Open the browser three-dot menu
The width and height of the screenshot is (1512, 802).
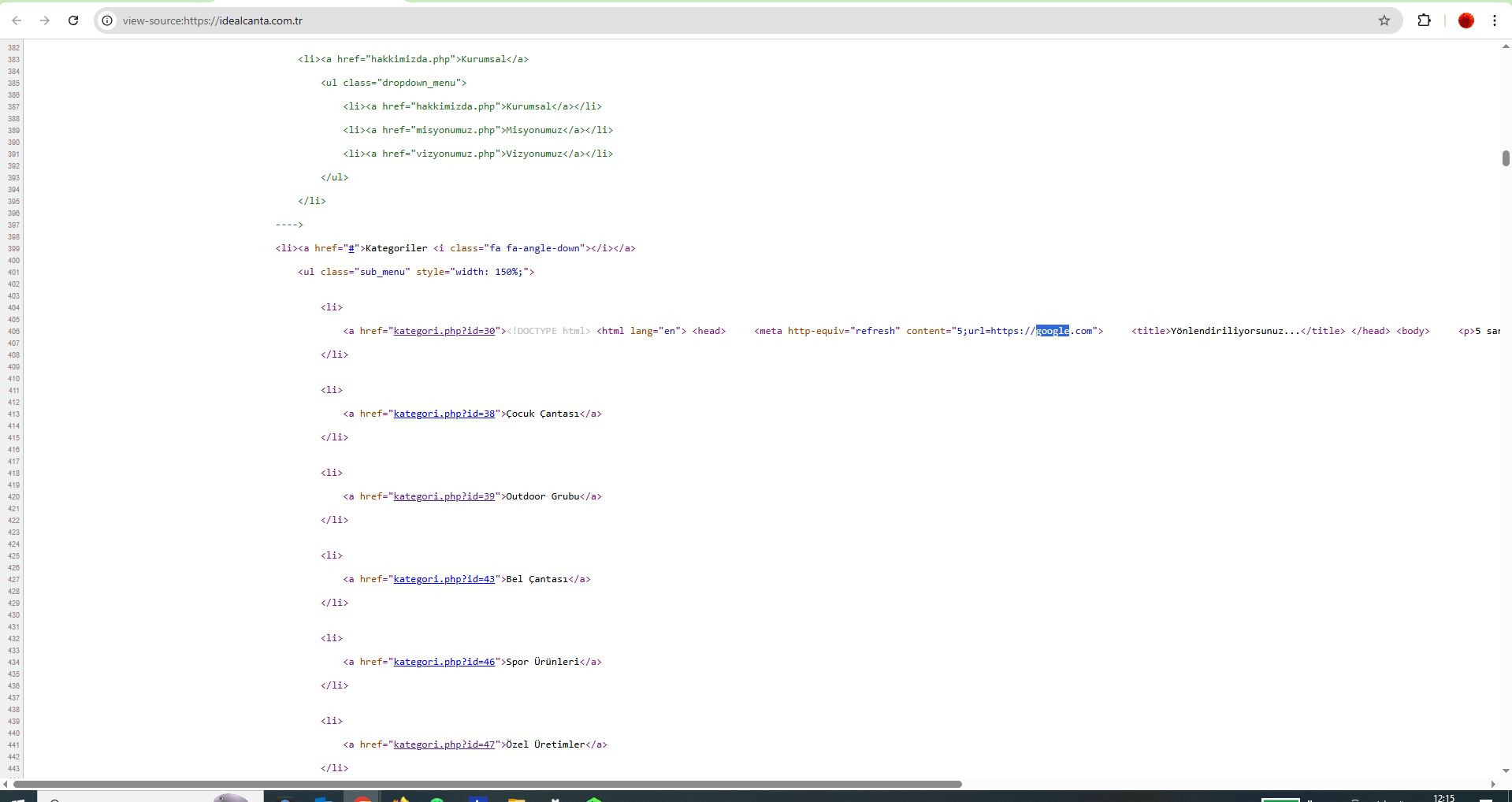(1495, 20)
